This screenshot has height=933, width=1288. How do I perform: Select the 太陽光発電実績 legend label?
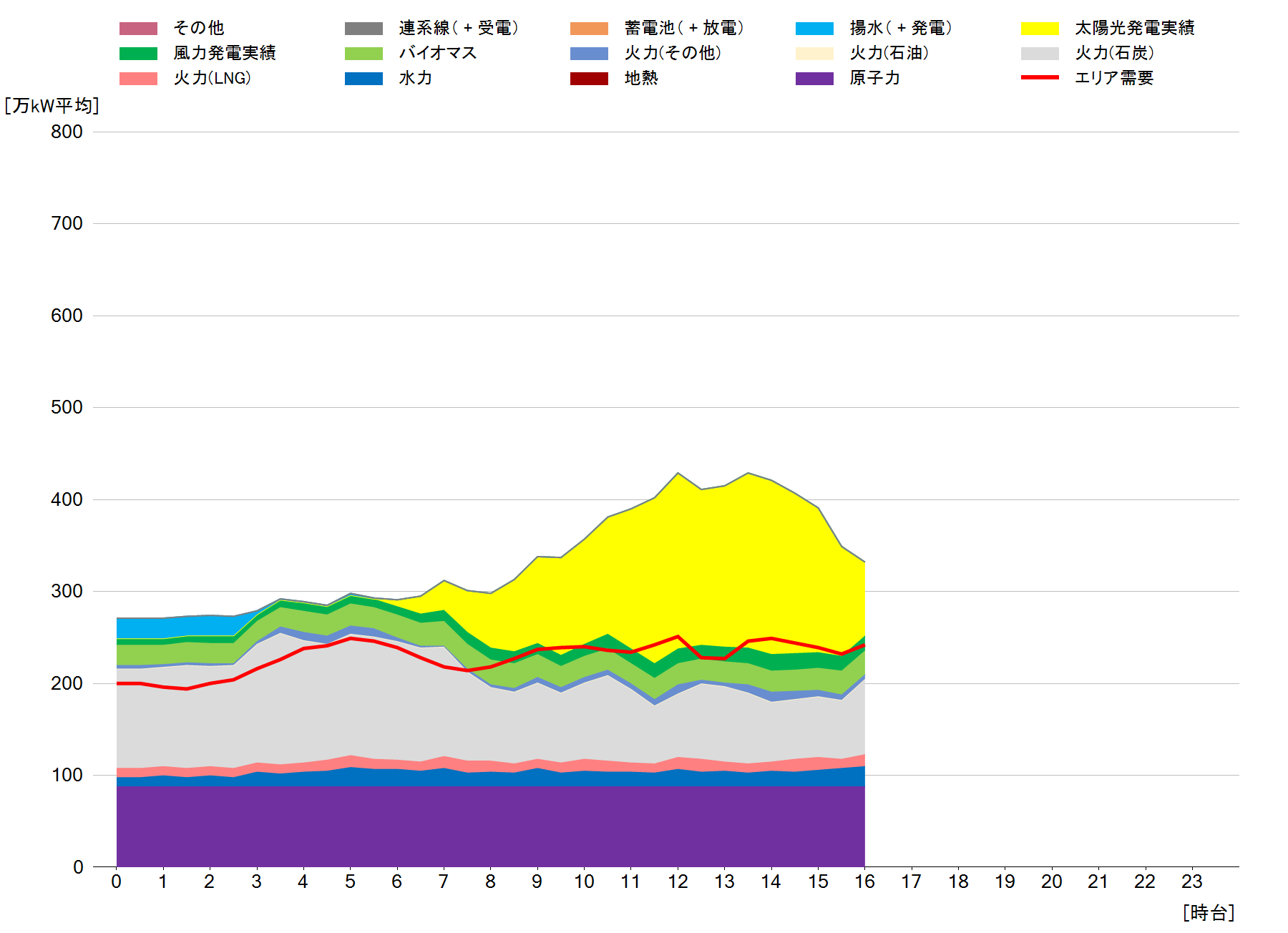pyautogui.click(x=1135, y=28)
